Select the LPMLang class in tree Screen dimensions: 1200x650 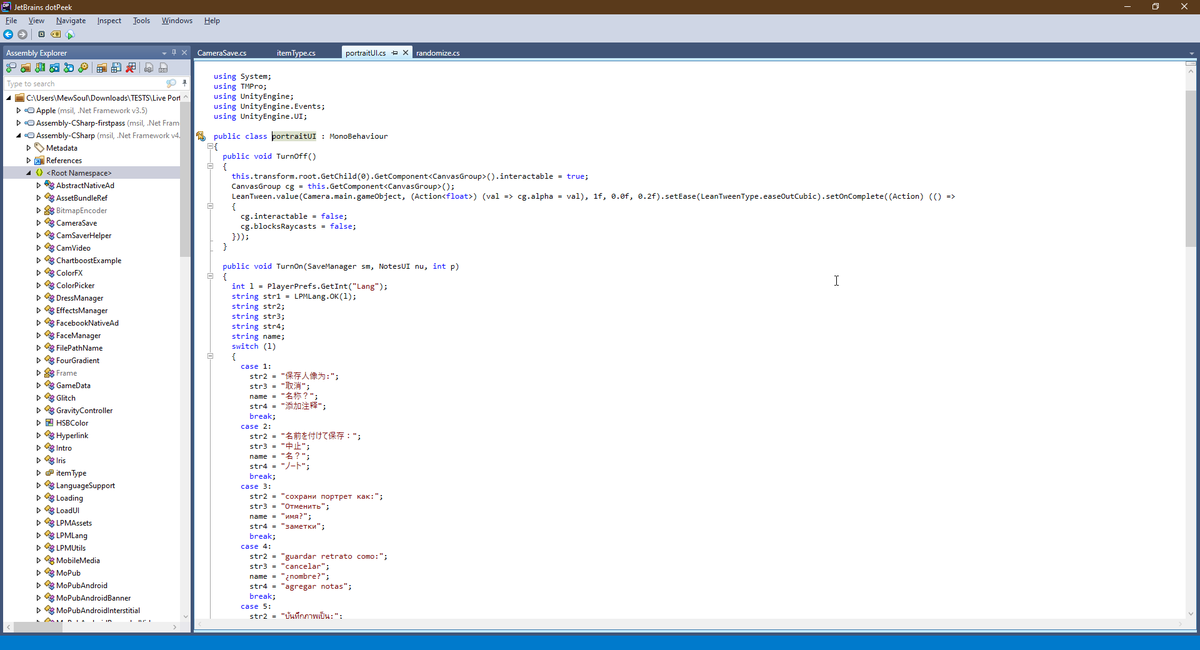click(x=72, y=535)
